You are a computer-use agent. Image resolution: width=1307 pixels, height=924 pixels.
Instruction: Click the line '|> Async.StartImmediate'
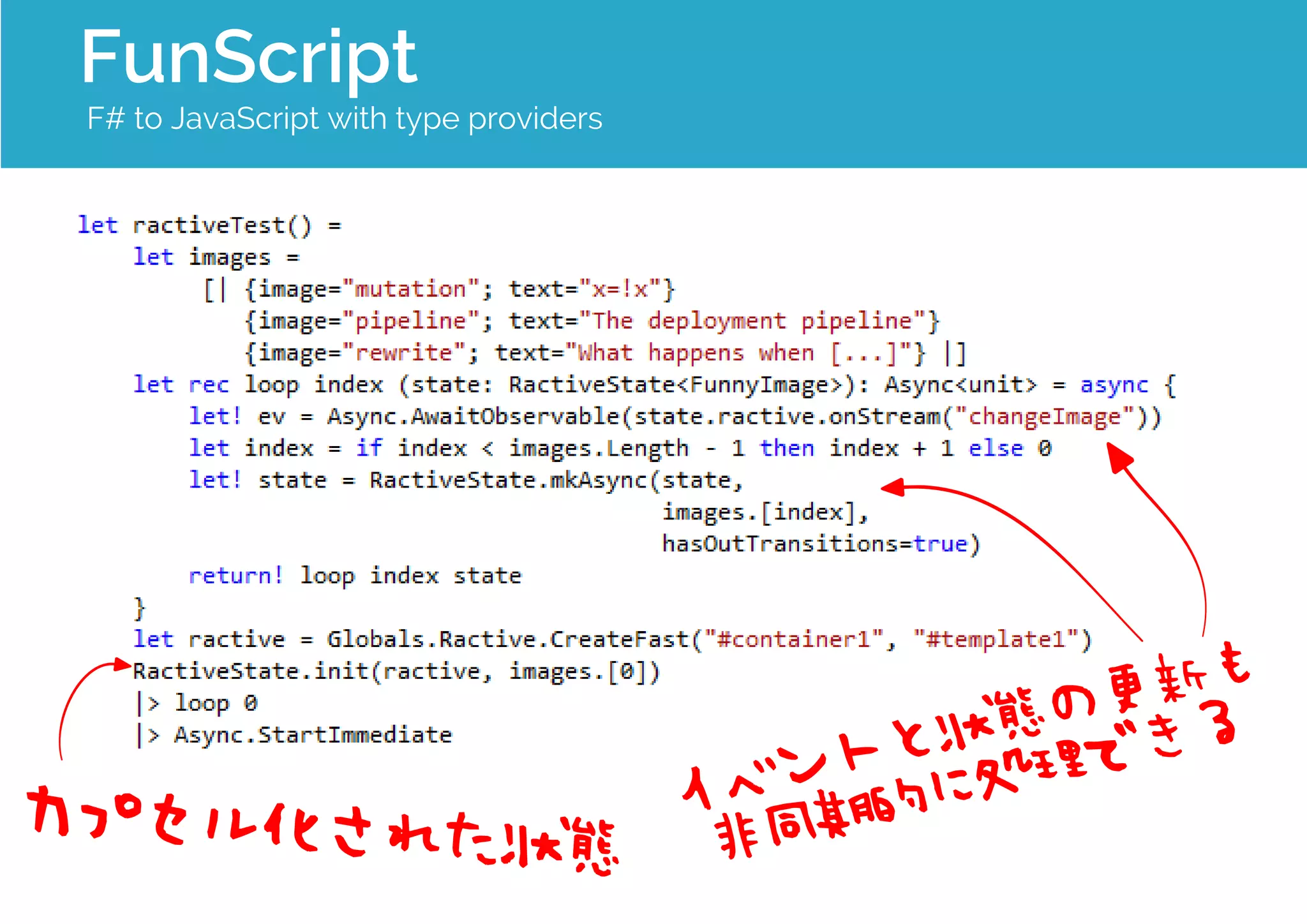tap(294, 735)
